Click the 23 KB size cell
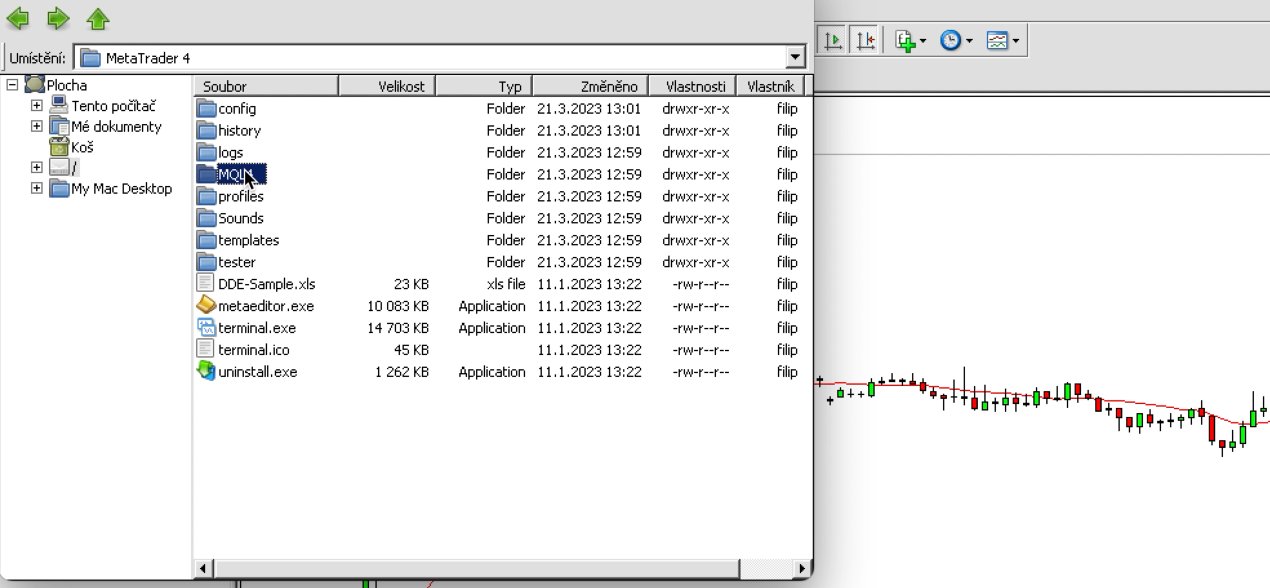The width and height of the screenshot is (1270, 588). point(410,284)
